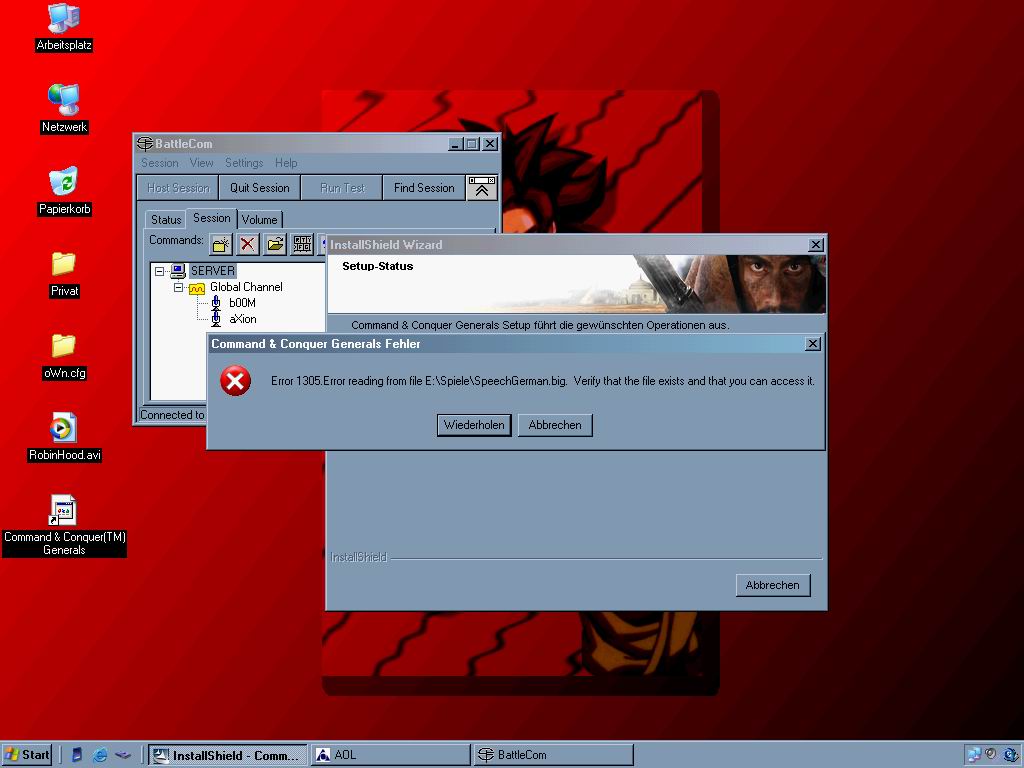The width and height of the screenshot is (1024, 768).
Task: Open the Session menu in BattleCom
Action: [x=159, y=163]
